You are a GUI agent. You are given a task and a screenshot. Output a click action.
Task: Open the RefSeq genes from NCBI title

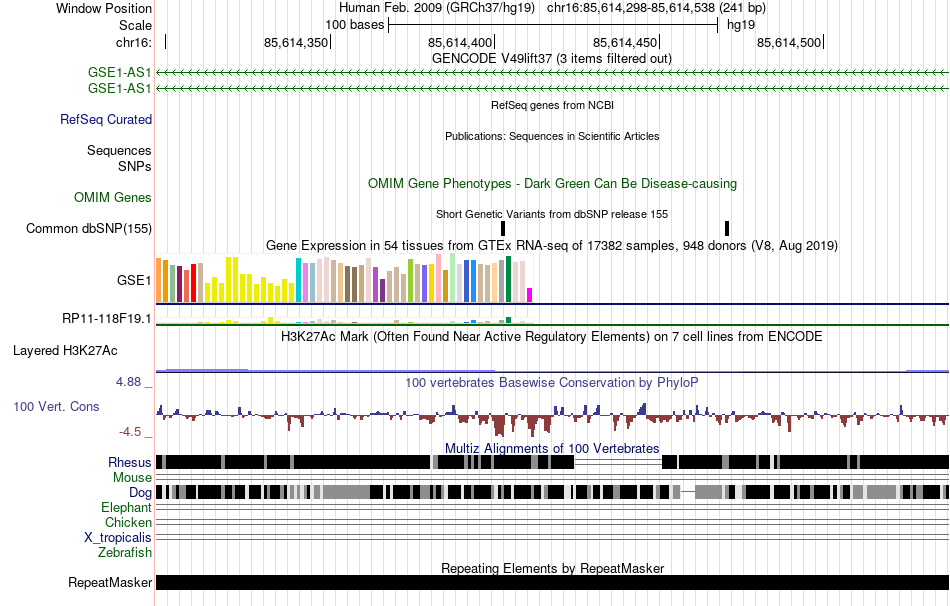click(552, 105)
